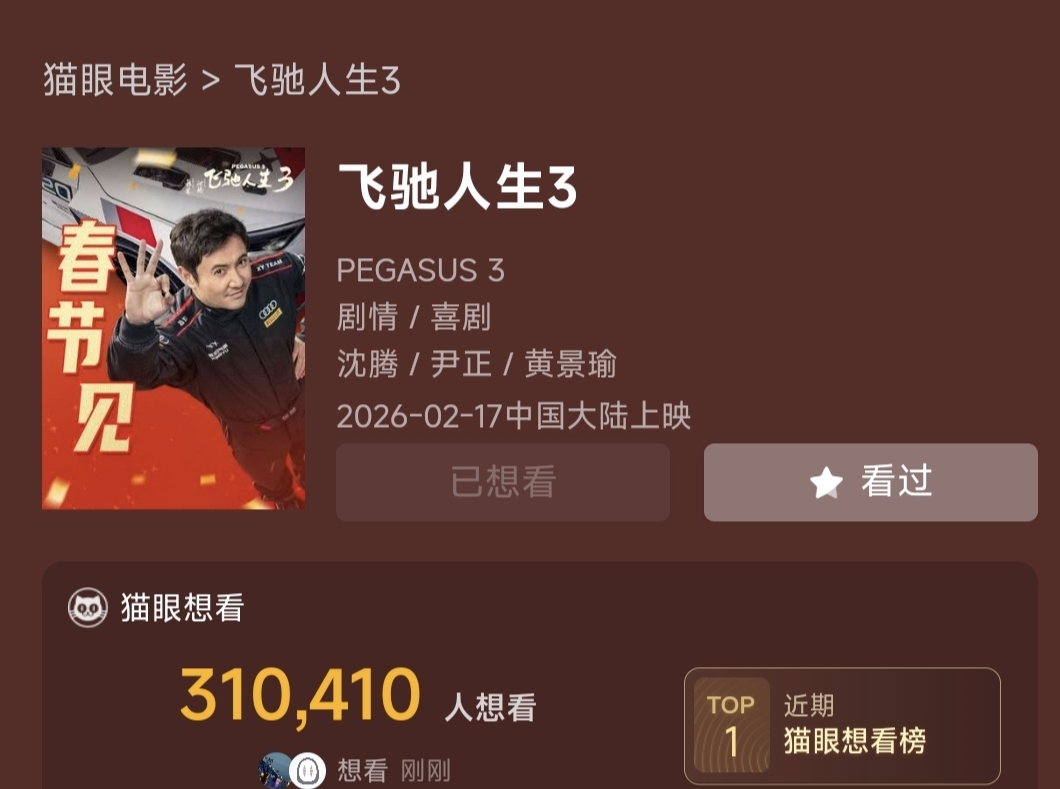Screen dimensions: 1060x789
Task: Click the large 飞驰人生3 movie title
Action: pos(458,187)
